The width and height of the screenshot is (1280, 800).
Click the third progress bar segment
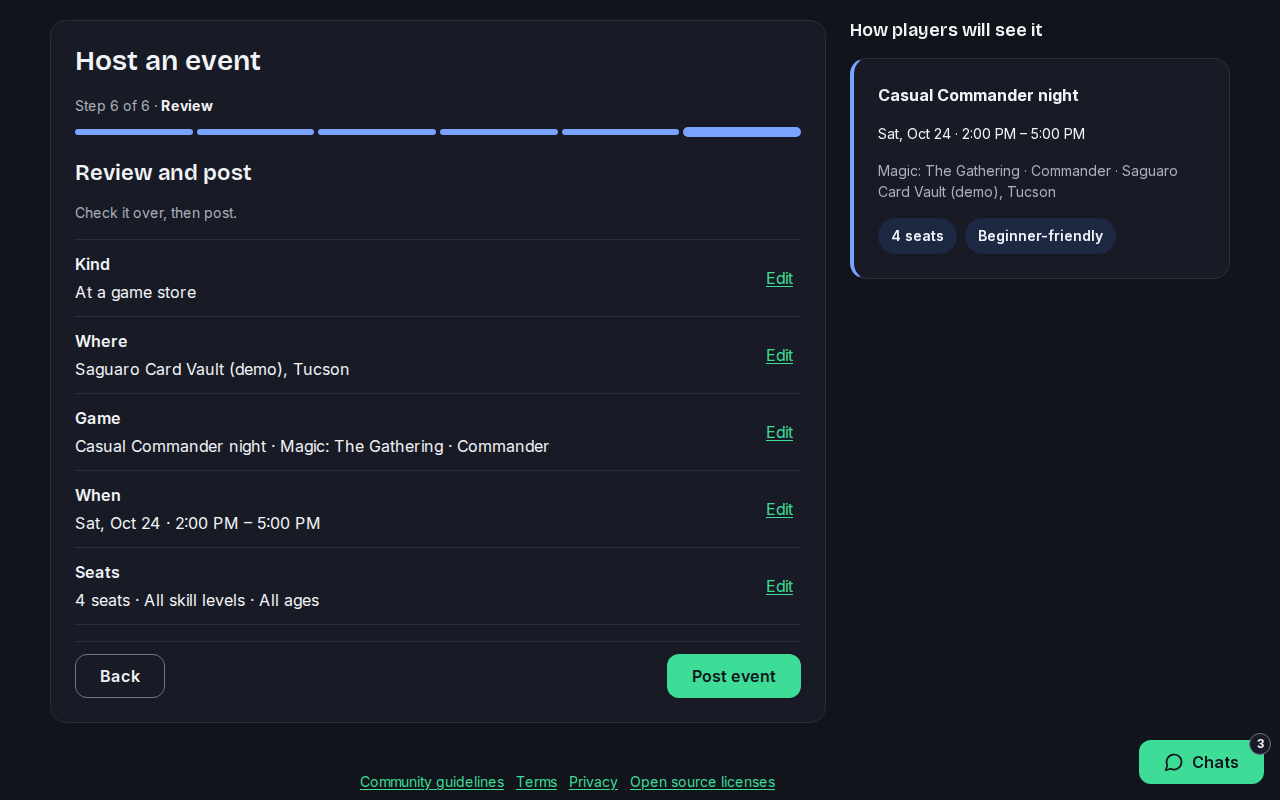tap(377, 132)
